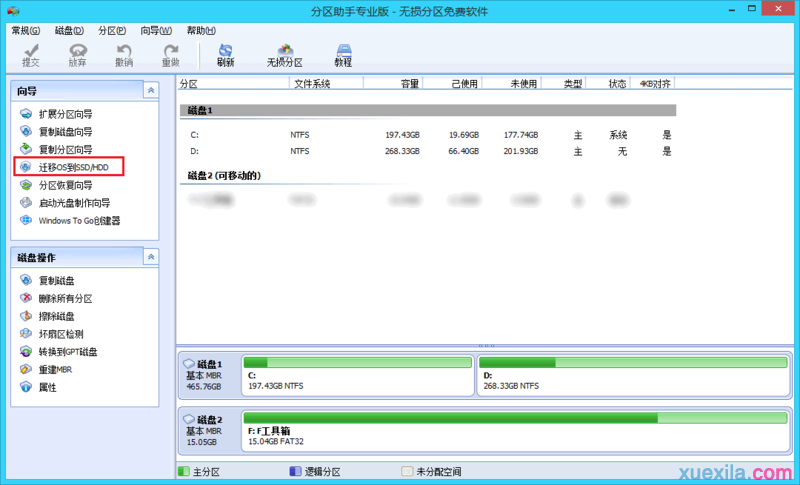
Task: Open the 磁盘(D) menu
Action: (69, 31)
